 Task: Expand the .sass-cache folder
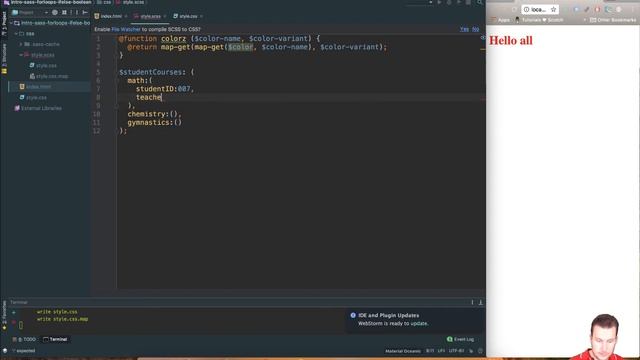coord(21,44)
